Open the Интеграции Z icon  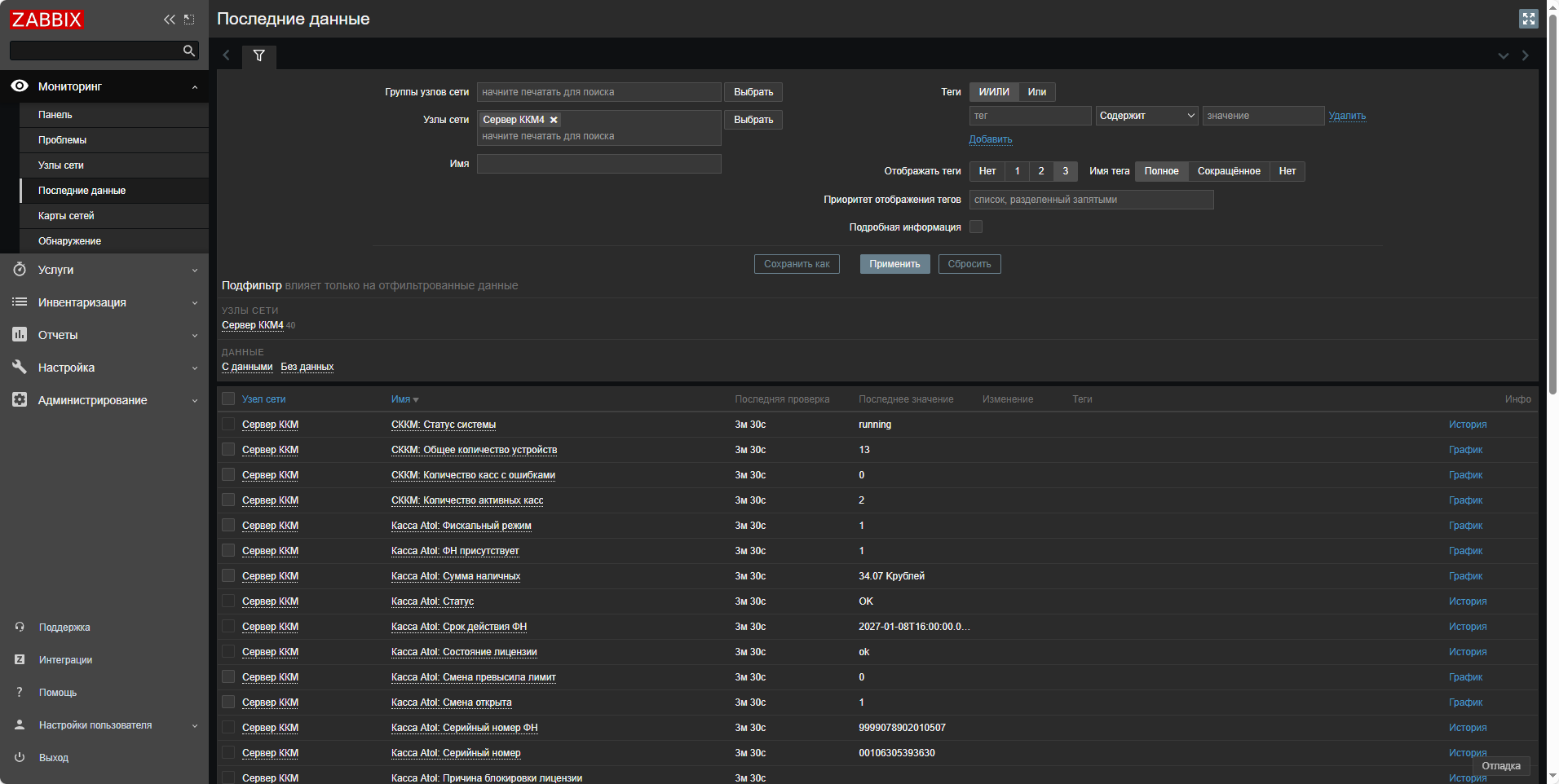pos(20,659)
